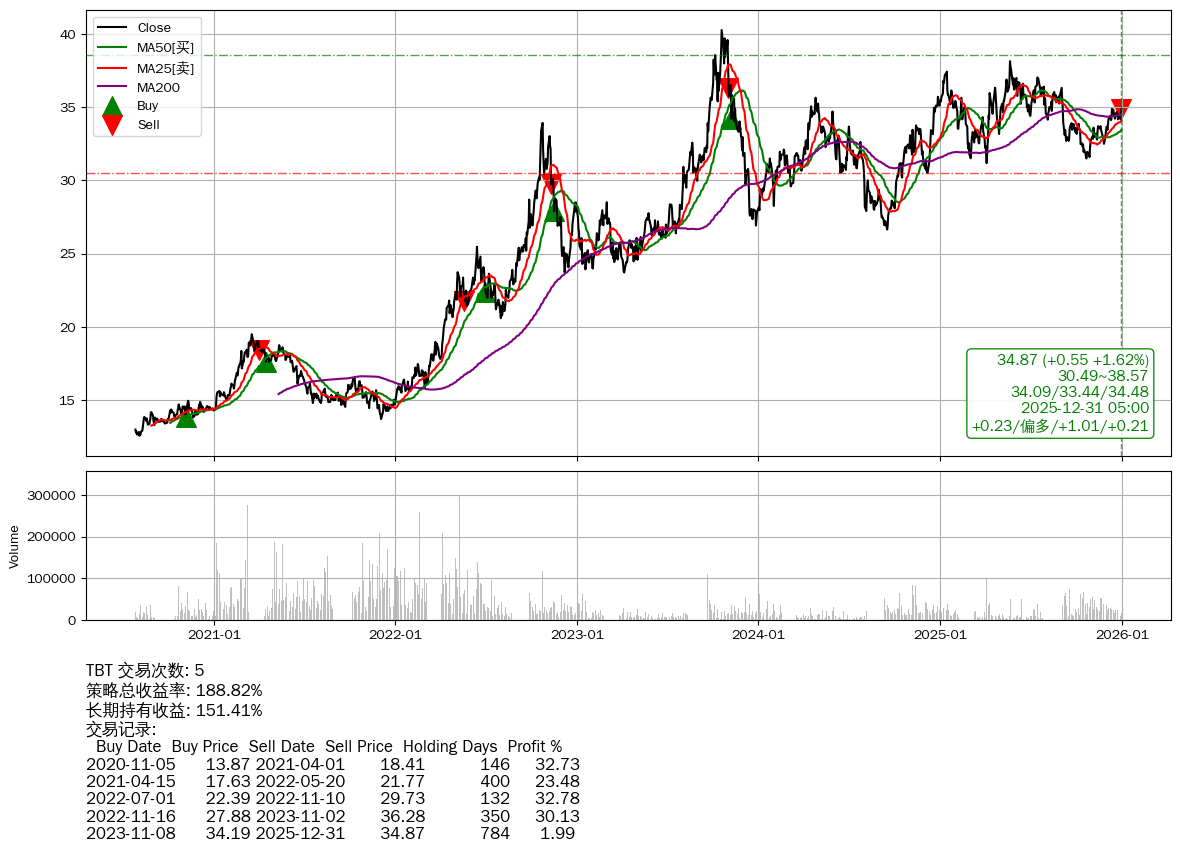The width and height of the screenshot is (1180, 852).
Task: Select the trade row with Buy Date 2020-11-05
Action: click(332, 765)
